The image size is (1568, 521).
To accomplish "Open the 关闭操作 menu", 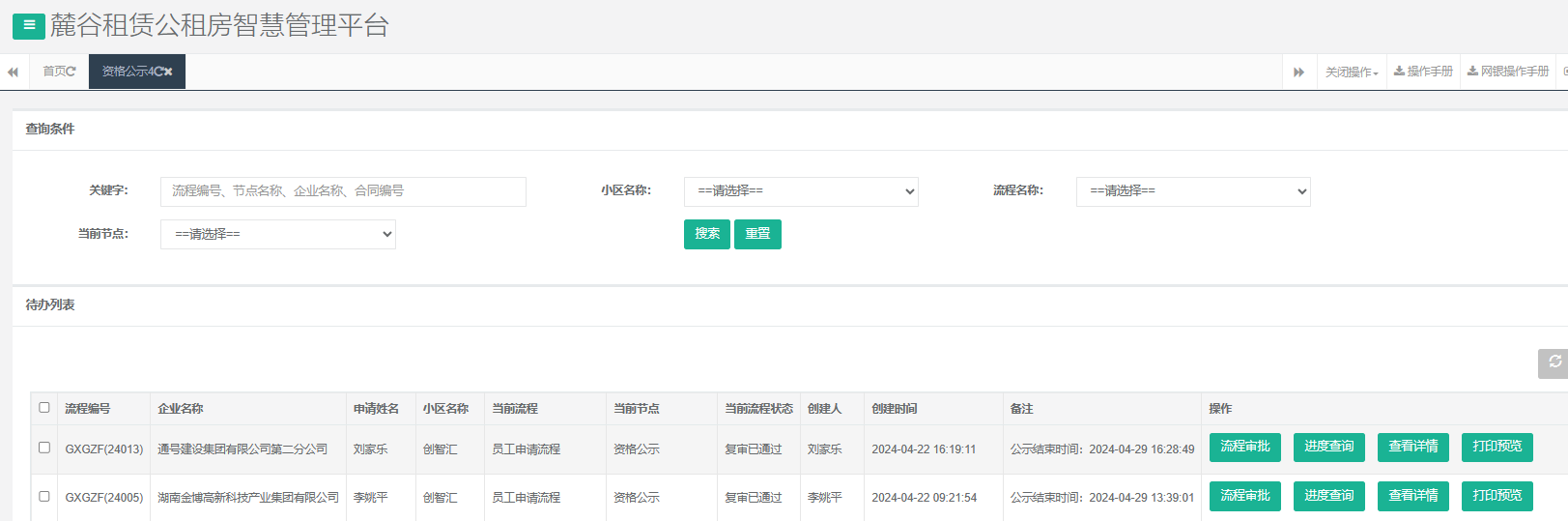I will click(x=1351, y=72).
